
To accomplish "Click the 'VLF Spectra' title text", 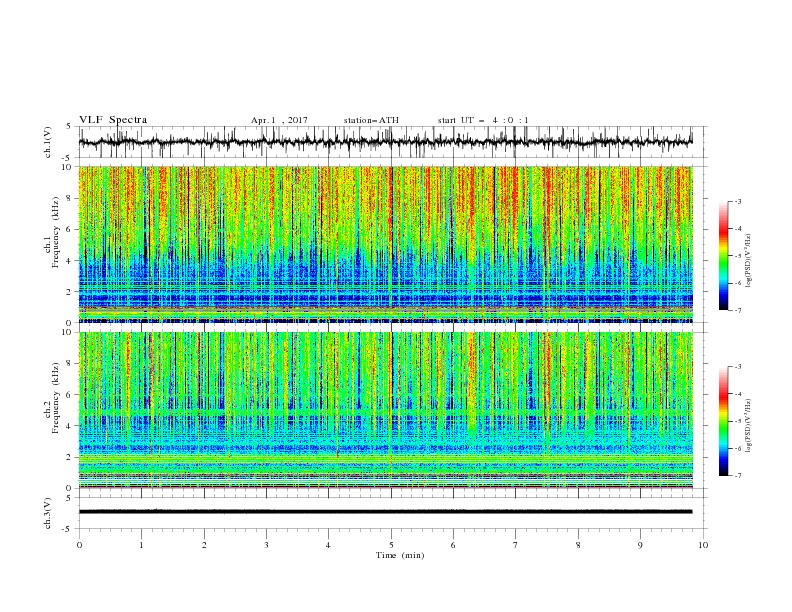I will click(x=113, y=120).
